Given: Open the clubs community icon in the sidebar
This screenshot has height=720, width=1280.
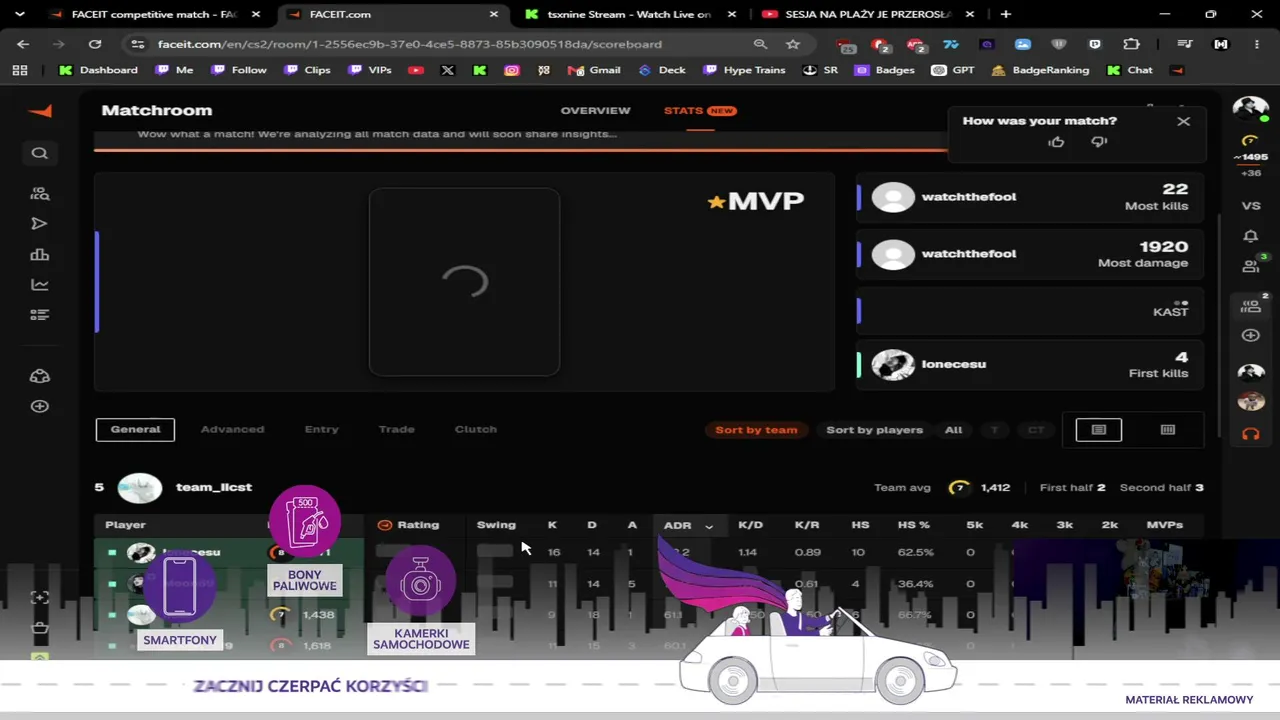Looking at the screenshot, I should 40,376.
